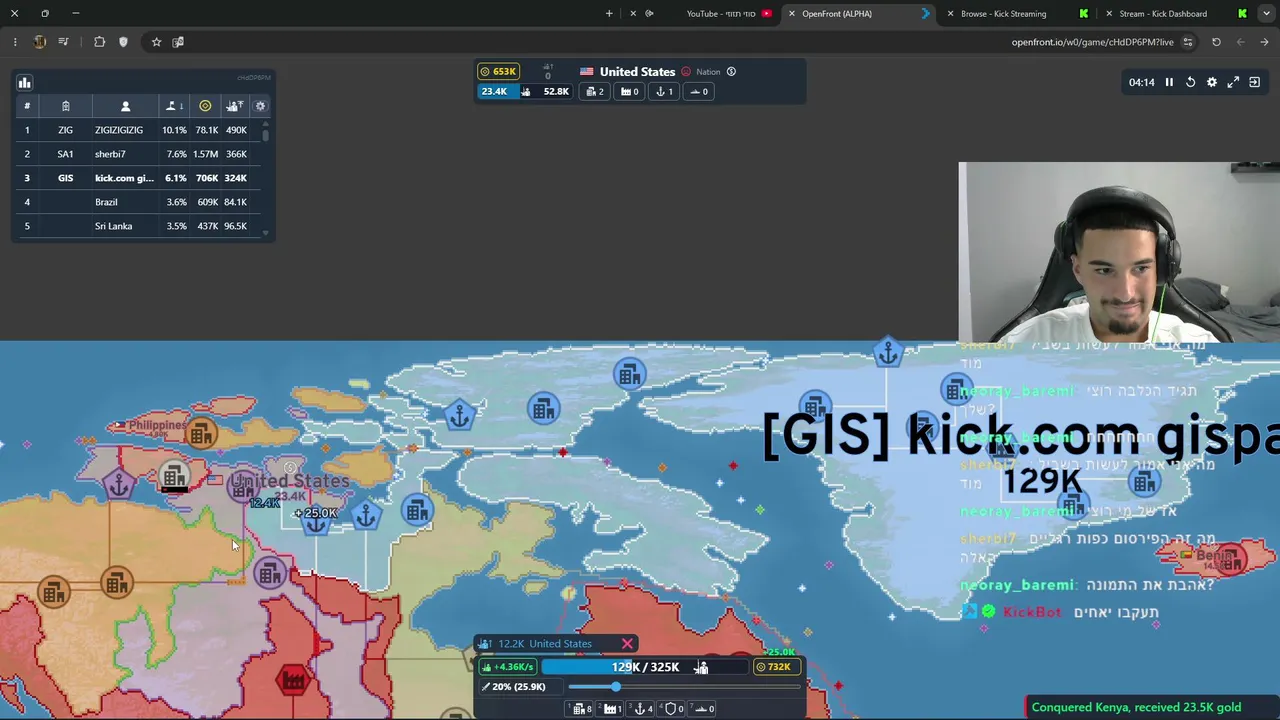Select Brazil row in leaderboard

click(138, 202)
